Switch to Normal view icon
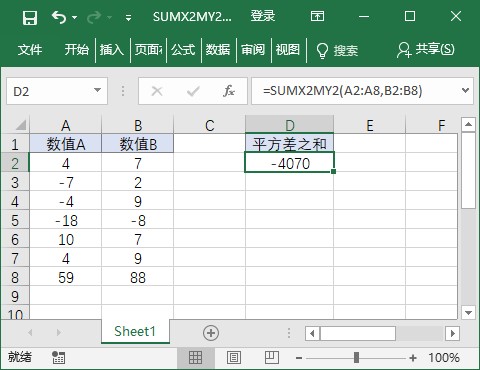 pos(195,358)
